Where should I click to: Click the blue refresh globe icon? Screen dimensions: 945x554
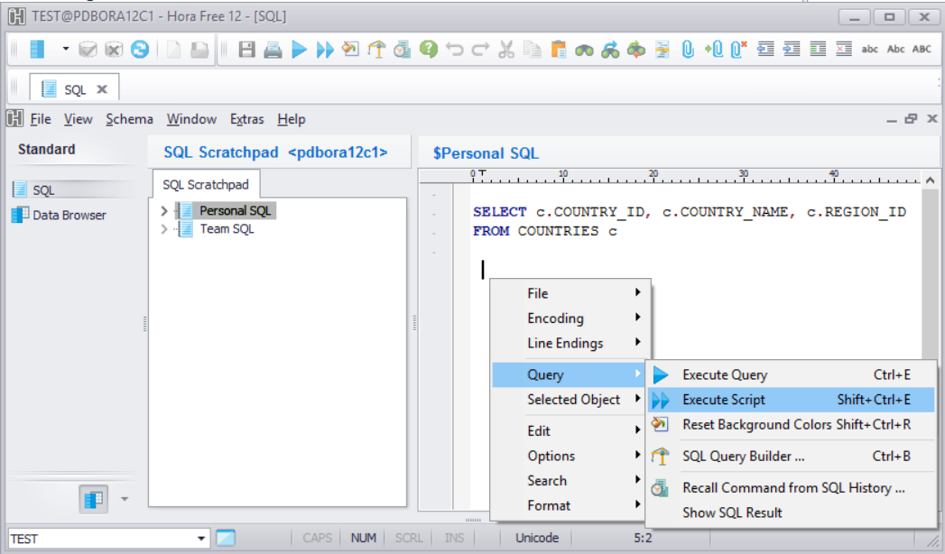tap(140, 49)
